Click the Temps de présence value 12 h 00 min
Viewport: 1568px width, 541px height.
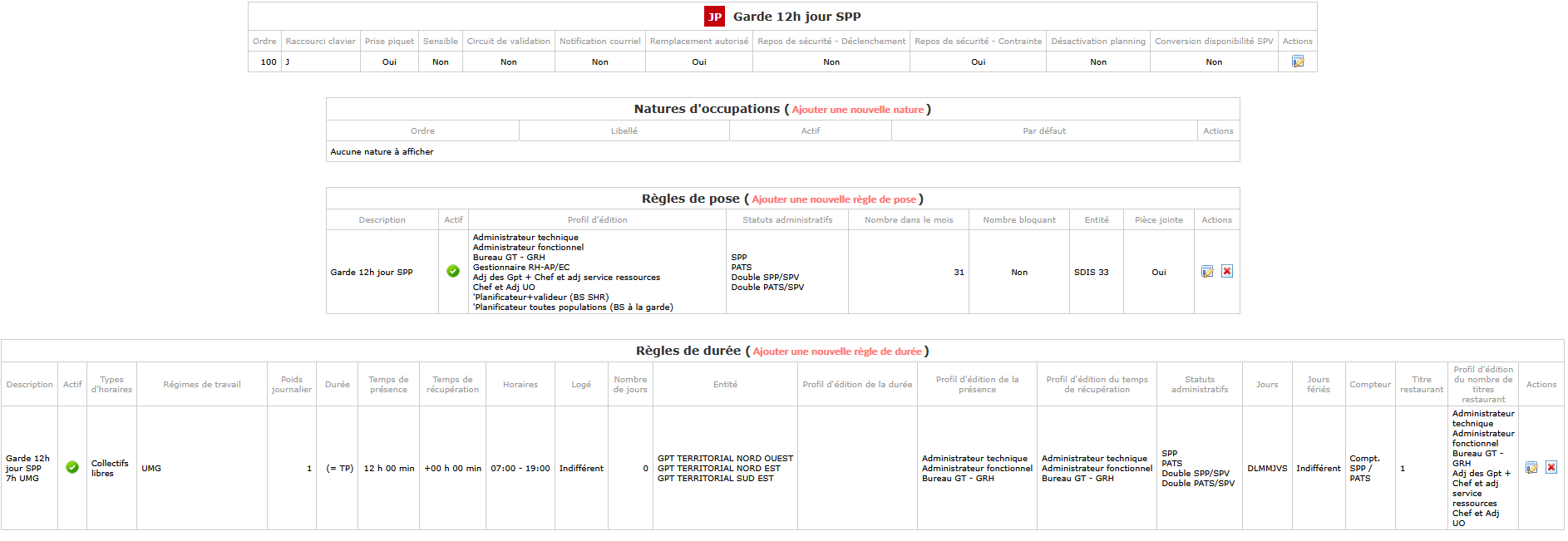click(x=389, y=469)
